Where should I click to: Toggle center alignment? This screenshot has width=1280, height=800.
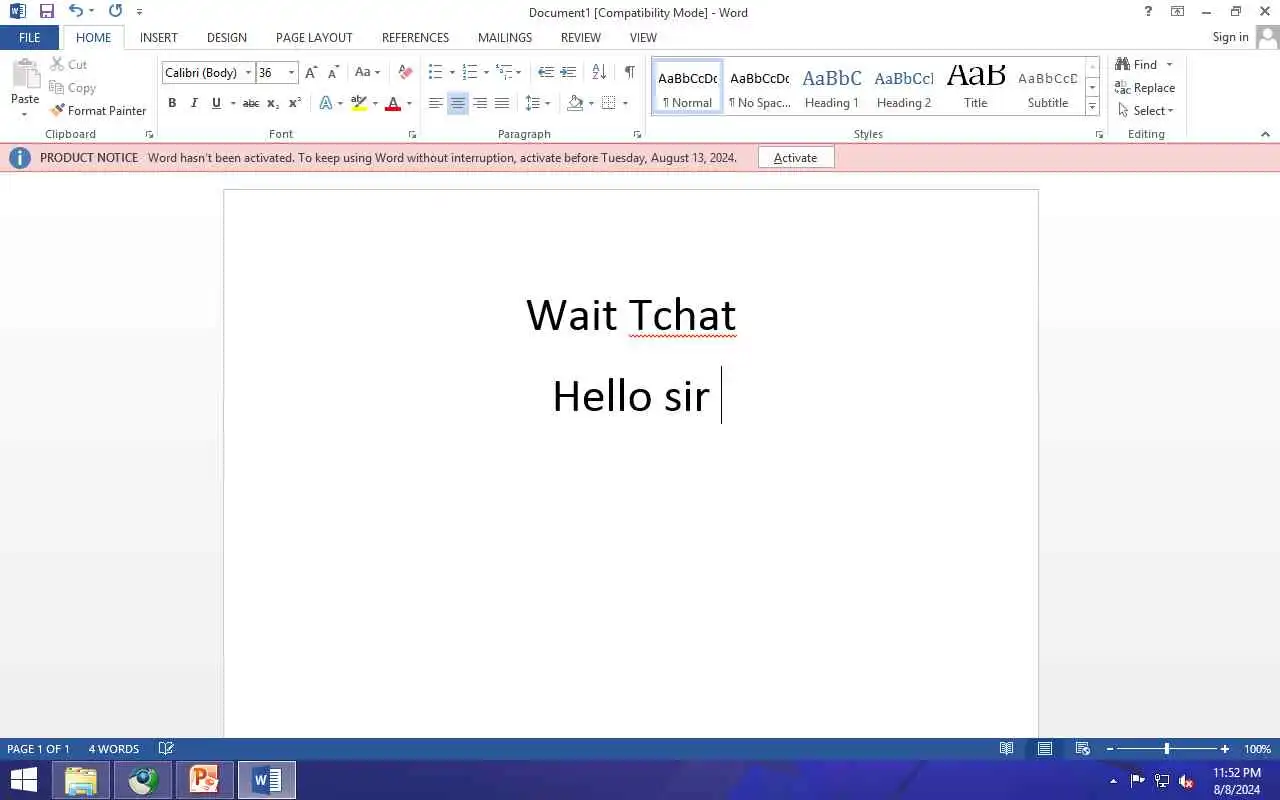point(458,103)
